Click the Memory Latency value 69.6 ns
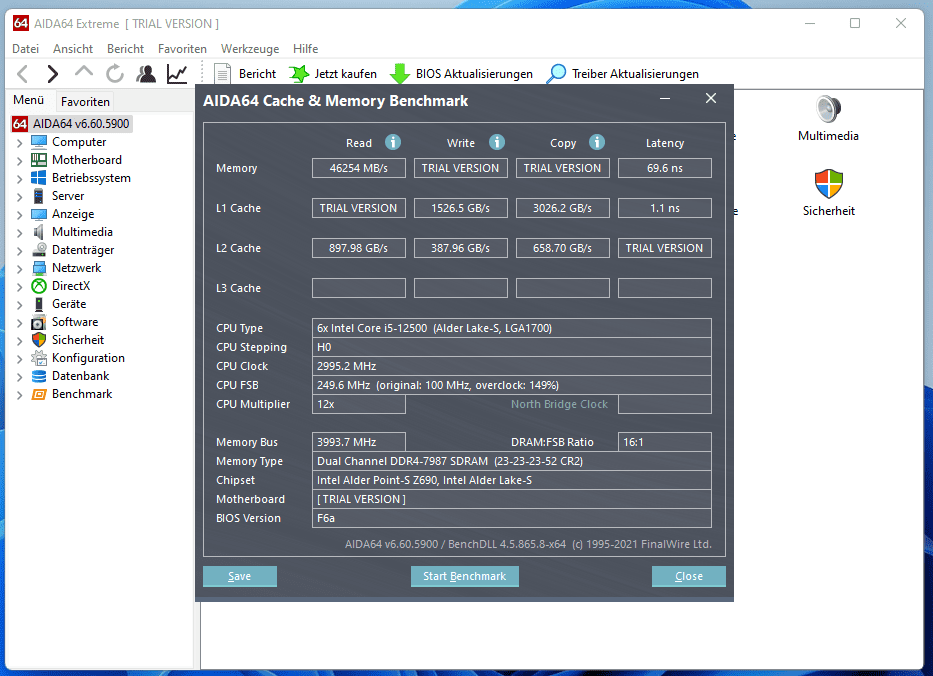 pos(665,168)
